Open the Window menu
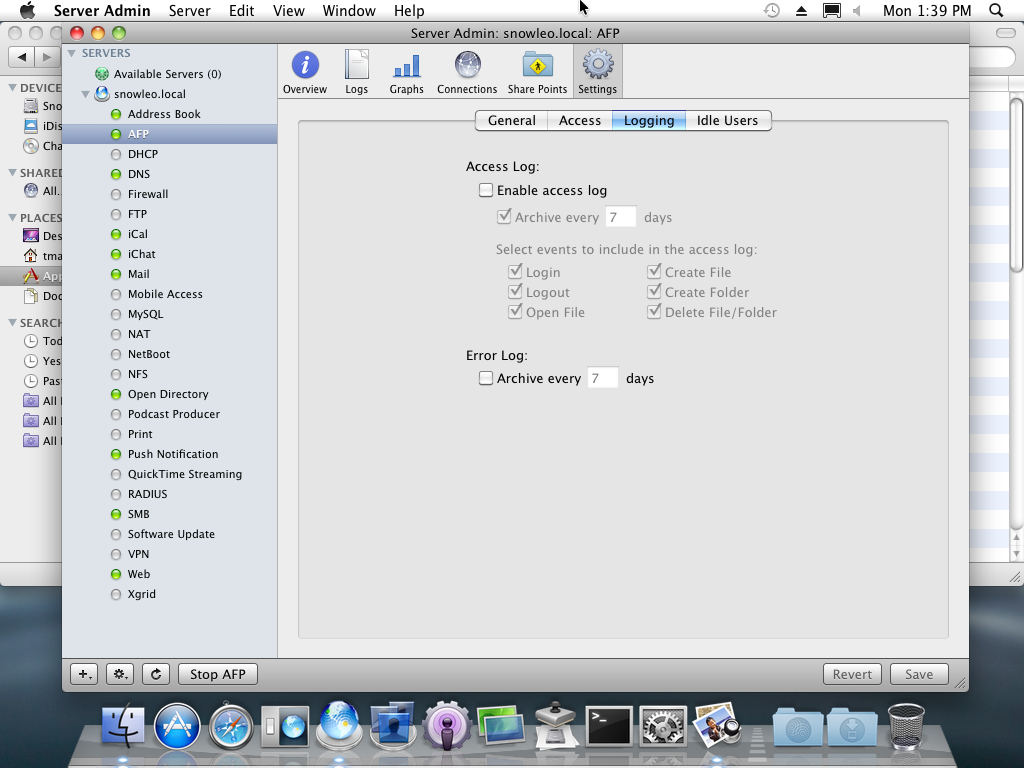The height and width of the screenshot is (768, 1024). click(x=349, y=10)
